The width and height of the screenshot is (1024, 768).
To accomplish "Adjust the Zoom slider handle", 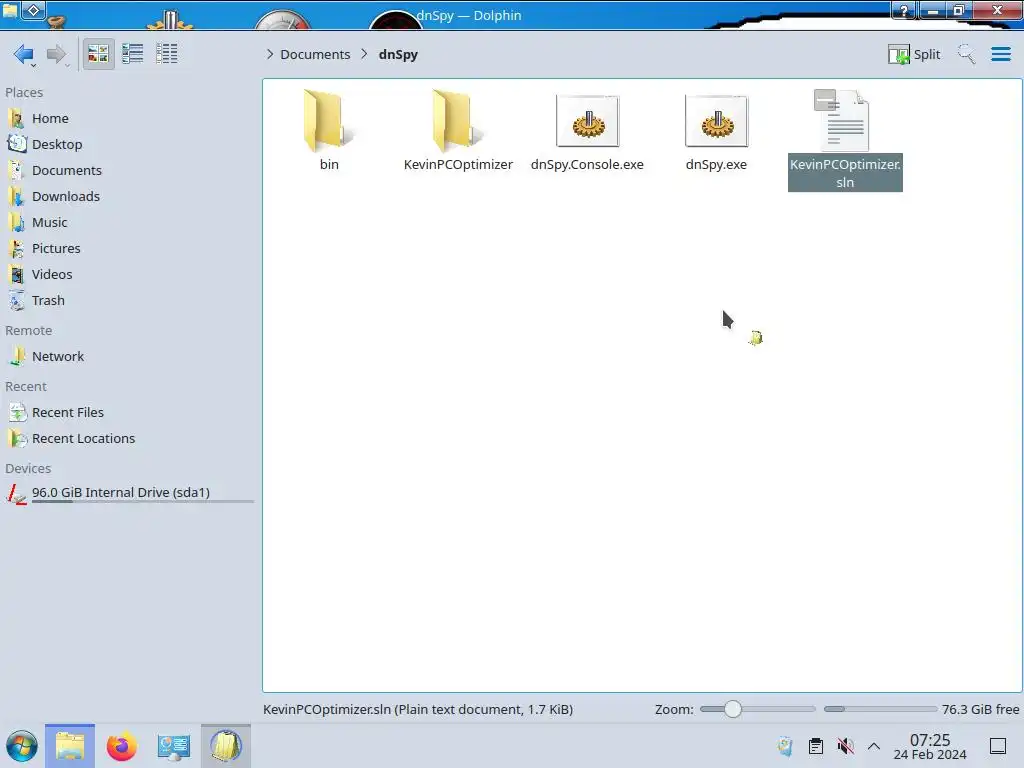I will [x=733, y=709].
